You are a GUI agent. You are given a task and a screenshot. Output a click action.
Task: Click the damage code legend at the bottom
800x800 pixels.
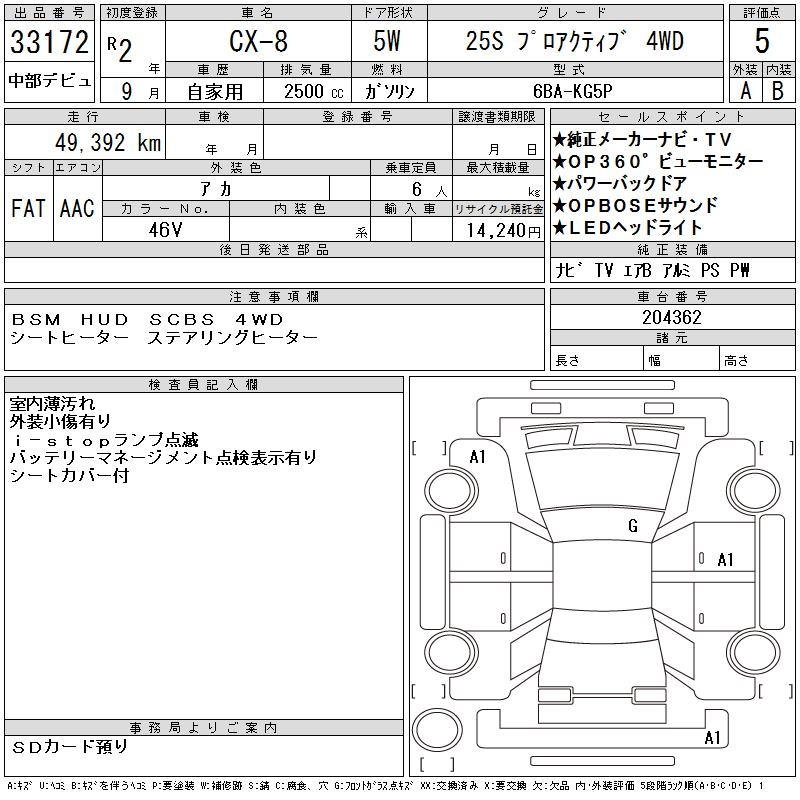click(385, 786)
